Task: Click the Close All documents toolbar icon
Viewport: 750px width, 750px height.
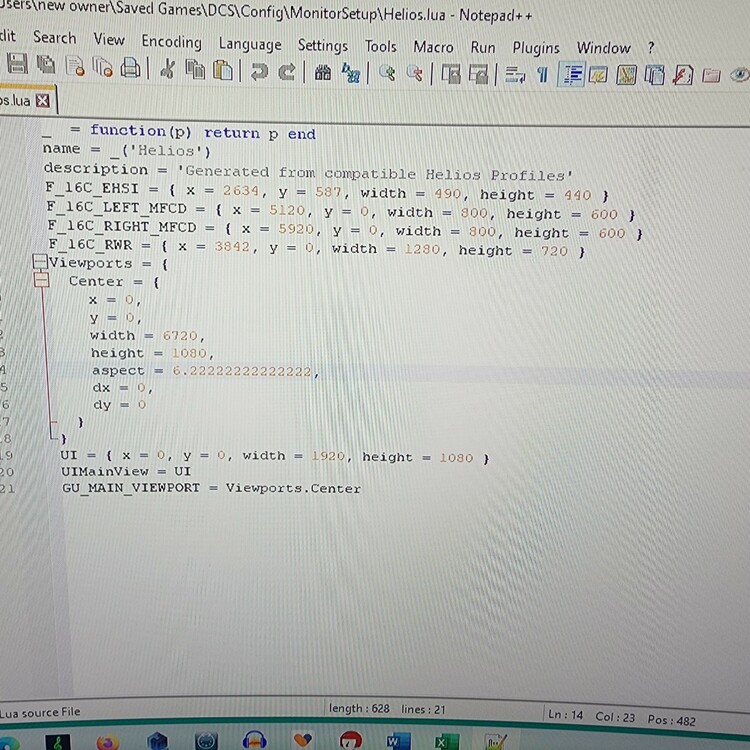Action: pos(103,67)
